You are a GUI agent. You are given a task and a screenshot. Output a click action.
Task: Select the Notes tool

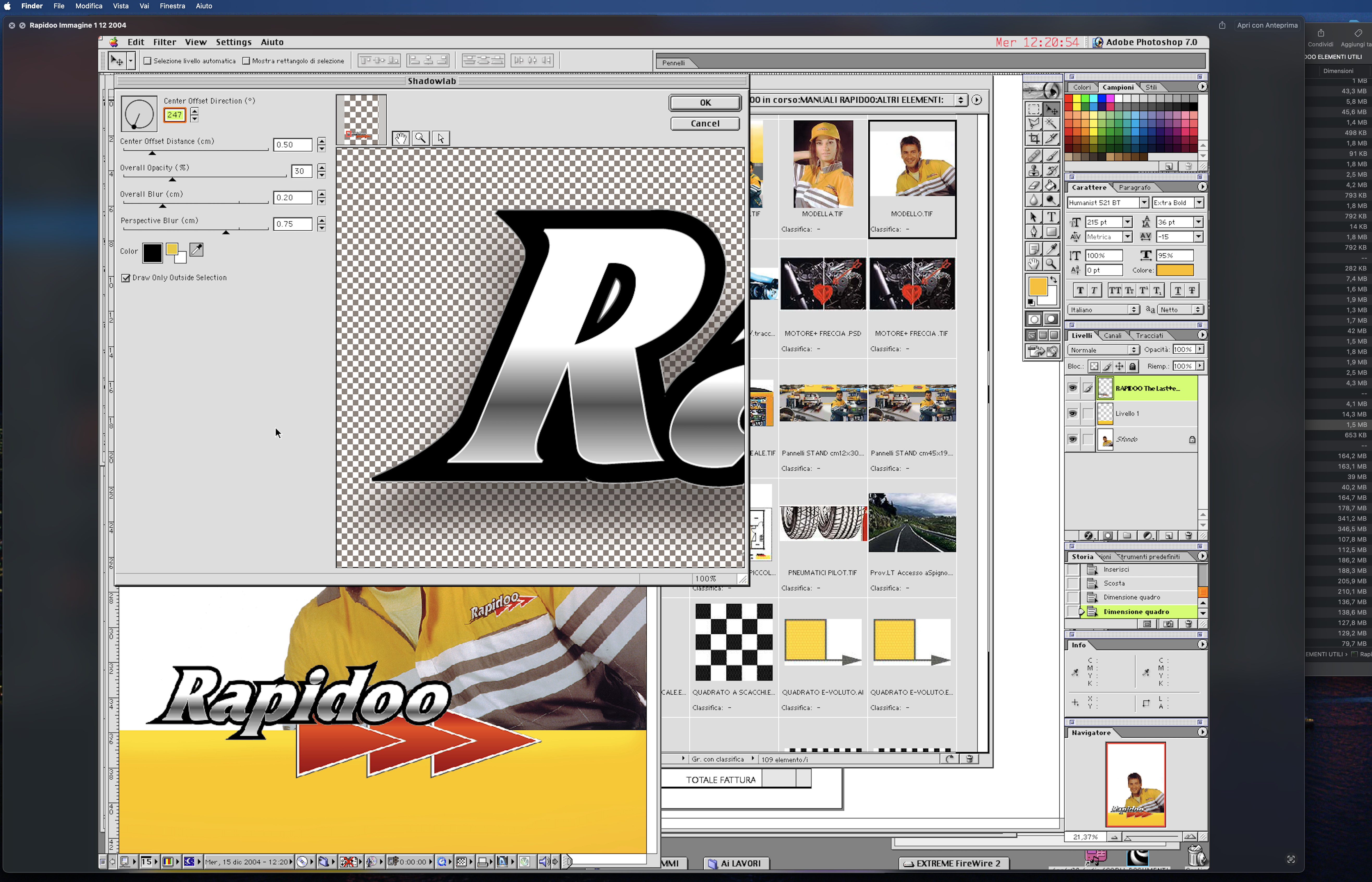(x=1034, y=249)
